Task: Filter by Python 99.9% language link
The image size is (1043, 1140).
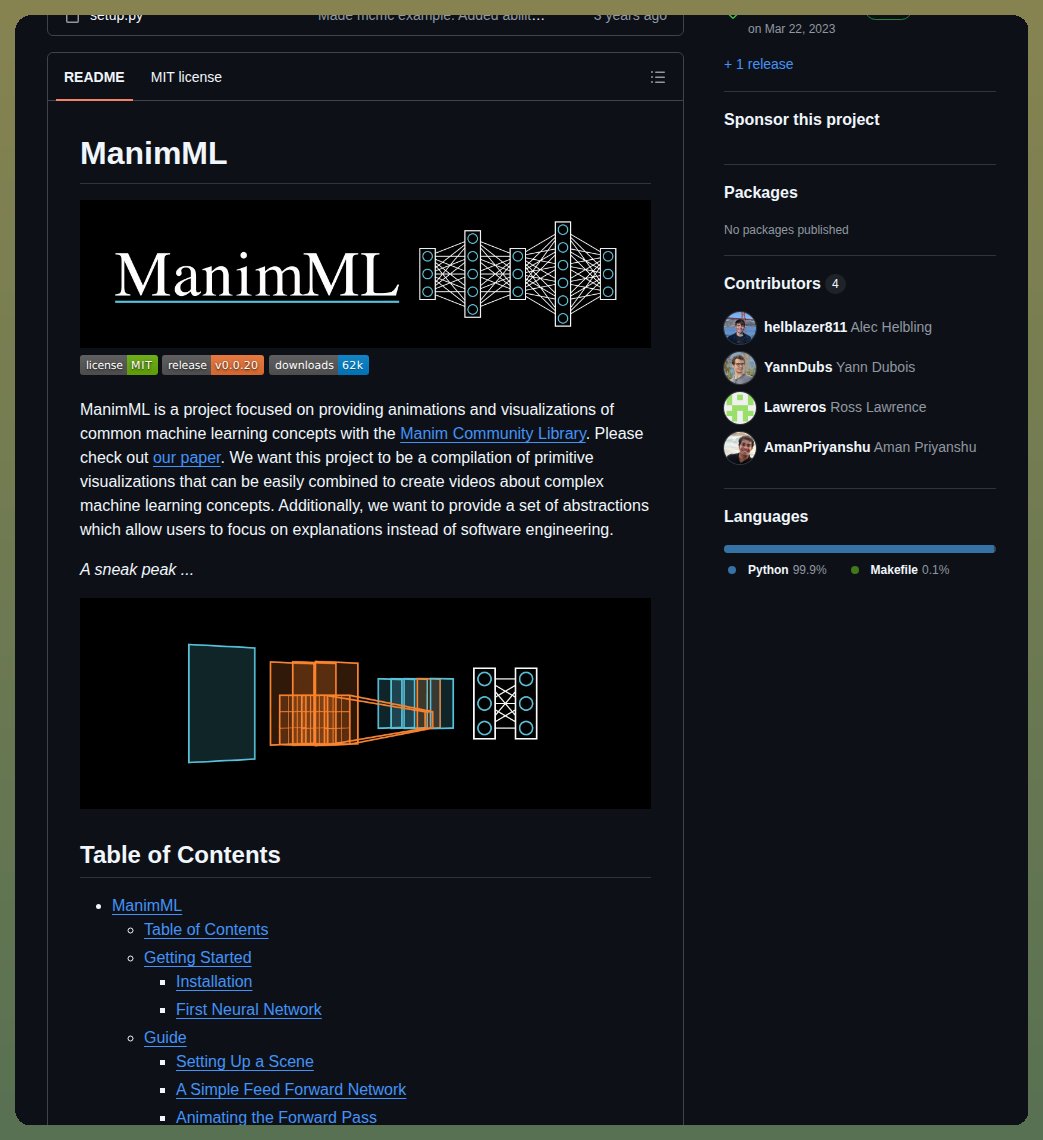Action: click(777, 570)
